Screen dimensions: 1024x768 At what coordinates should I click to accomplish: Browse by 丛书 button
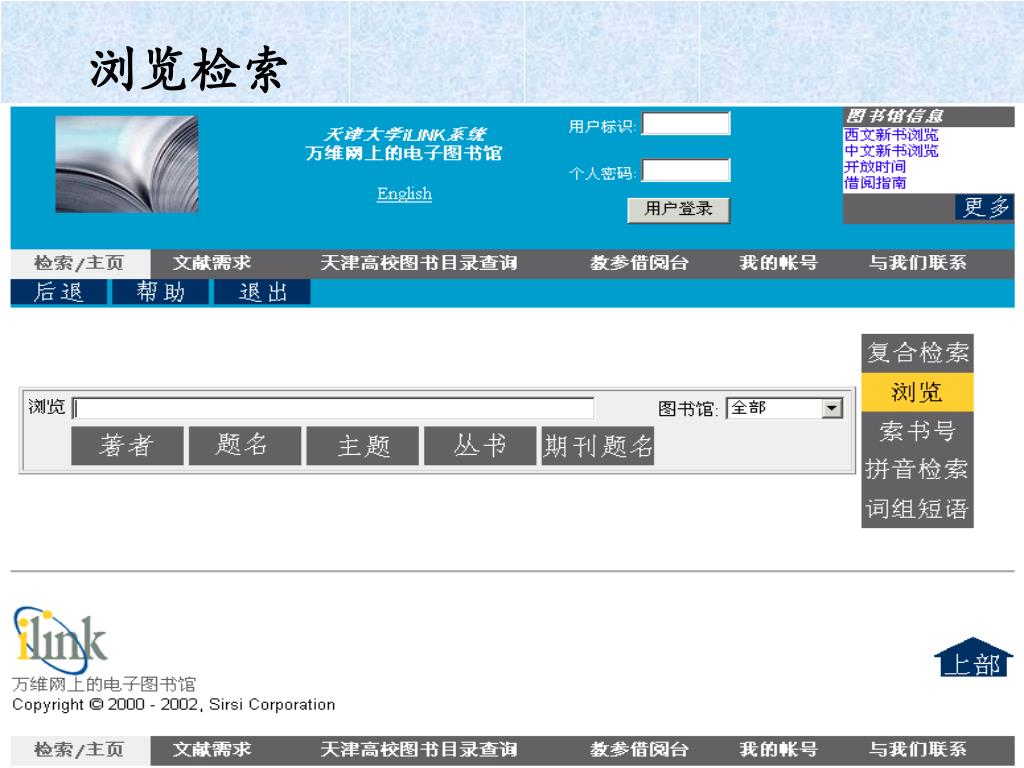480,446
